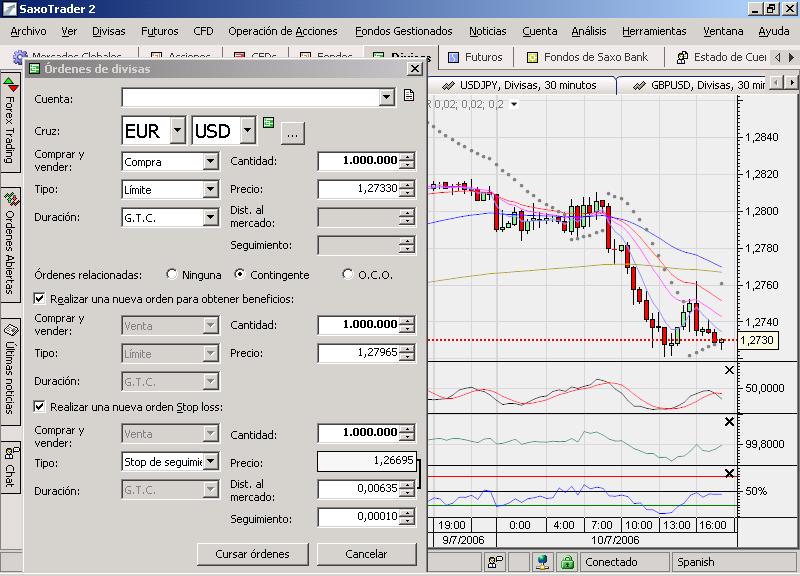Screen dimensions: 800x576
Task: Close the first indicator sub-chart
Action: (x=729, y=370)
